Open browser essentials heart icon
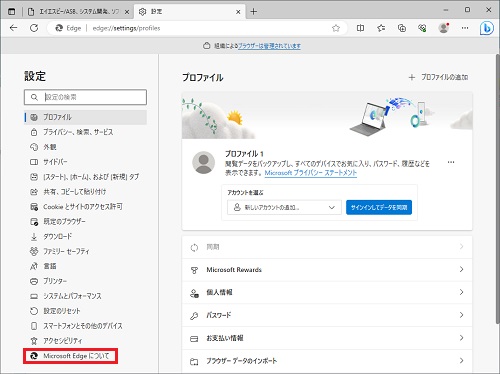 point(422,28)
